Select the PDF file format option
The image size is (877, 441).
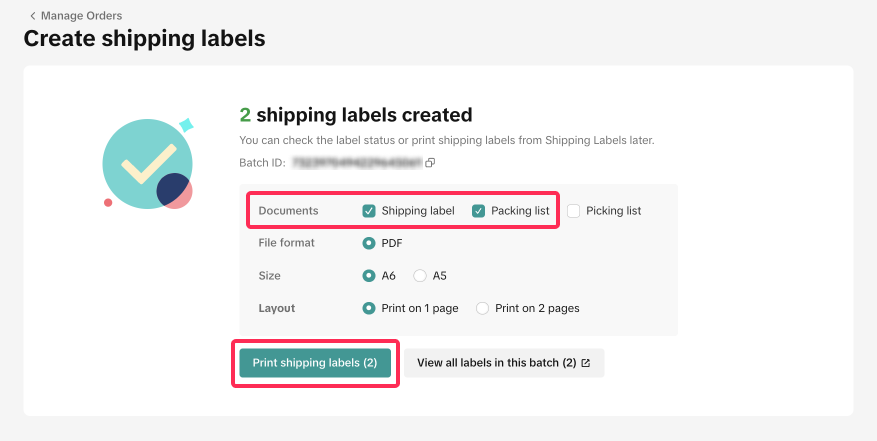[x=369, y=243]
